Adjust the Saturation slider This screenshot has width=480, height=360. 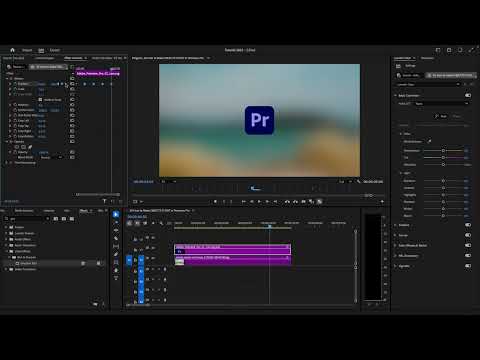coord(443,165)
